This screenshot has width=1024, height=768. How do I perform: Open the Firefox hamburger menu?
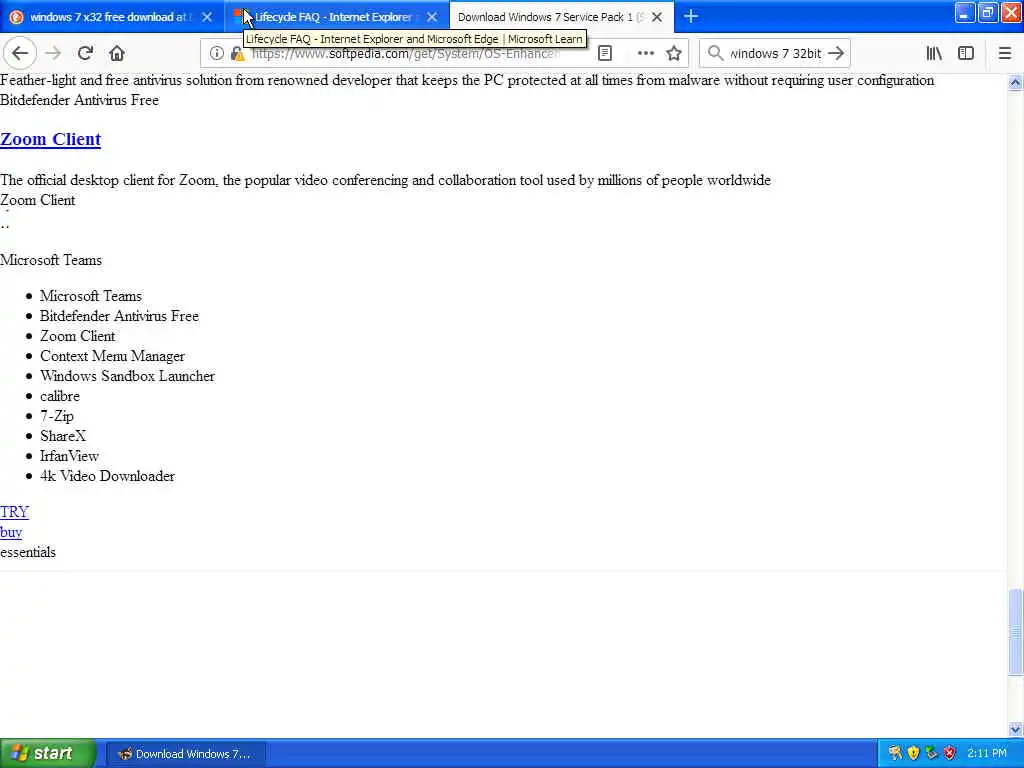(x=1005, y=54)
